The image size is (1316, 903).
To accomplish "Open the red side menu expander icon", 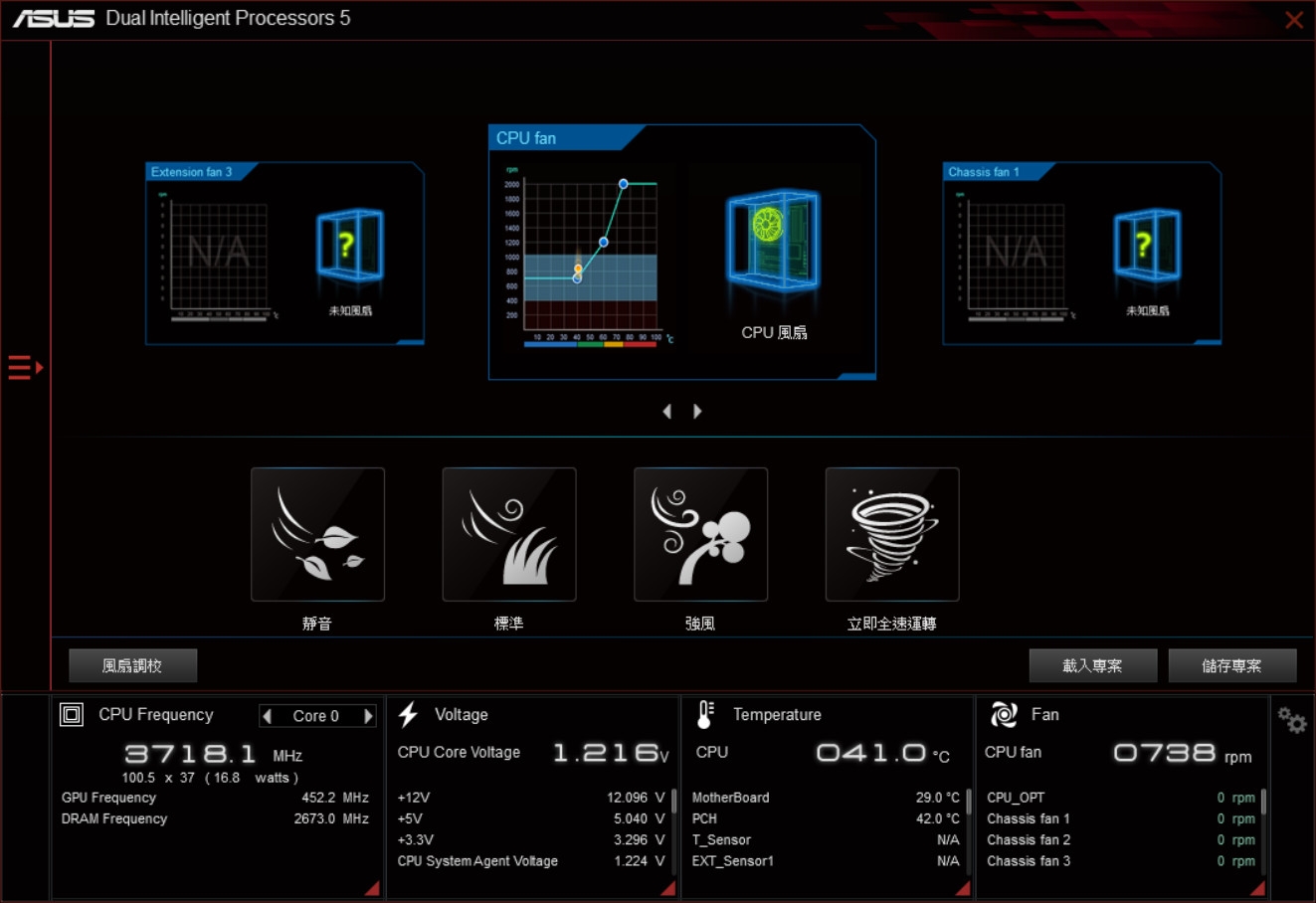I will point(26,368).
